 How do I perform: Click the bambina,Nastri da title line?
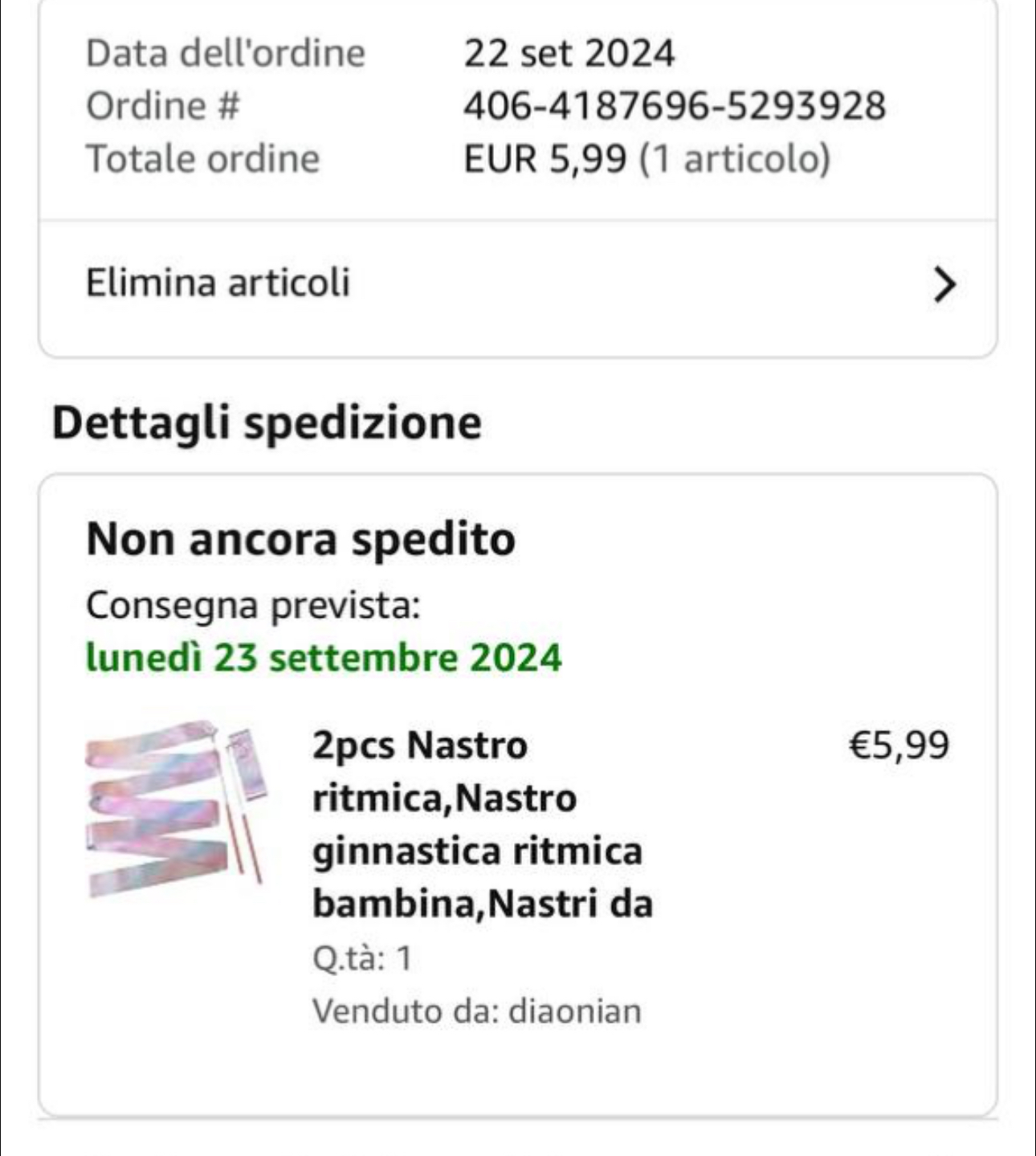pos(483,904)
